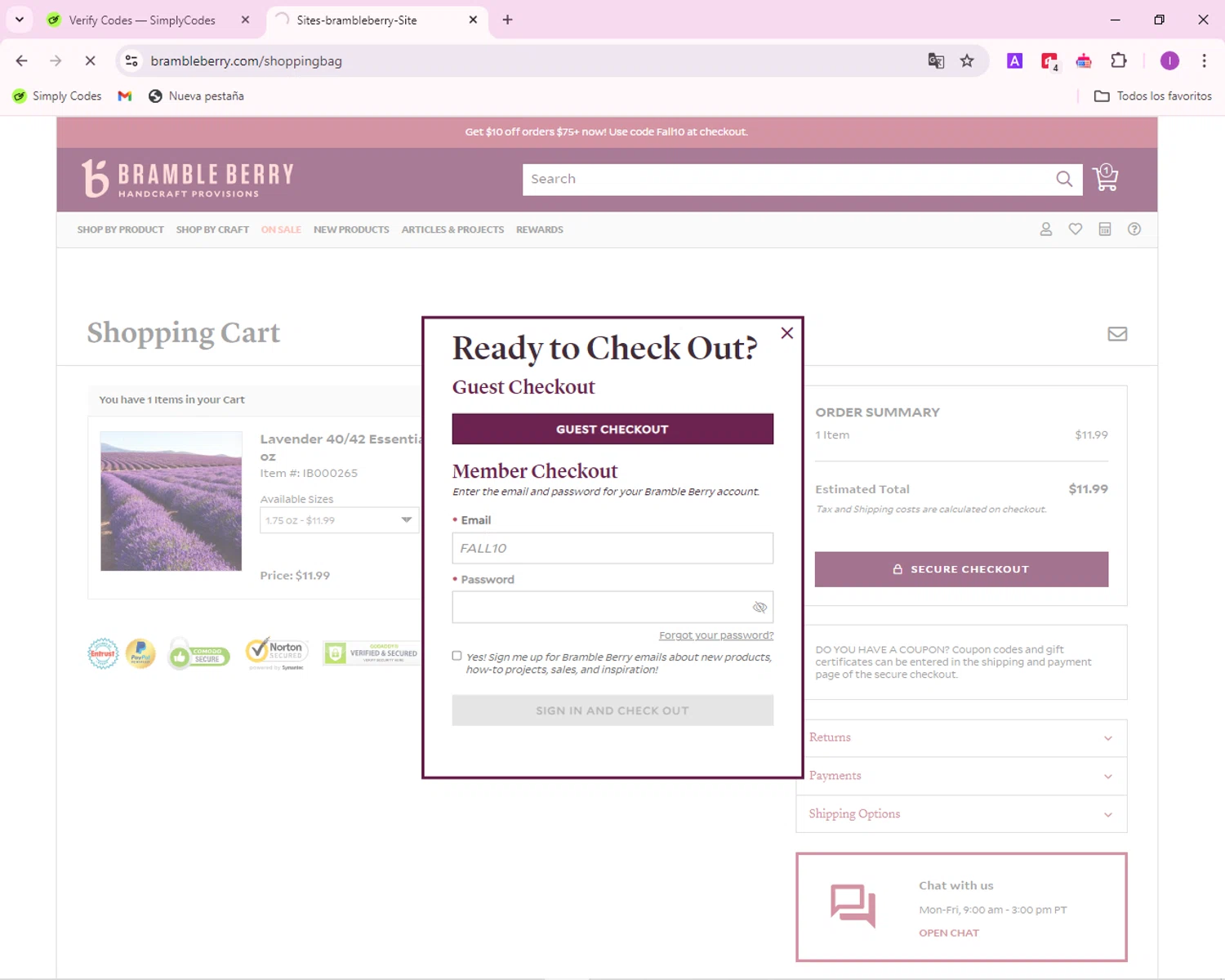Click the site information icon in address bar

pos(131,60)
